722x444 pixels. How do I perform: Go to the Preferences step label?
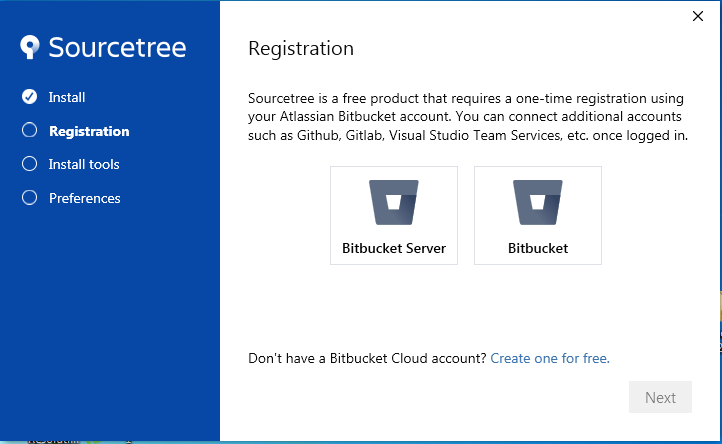click(85, 198)
